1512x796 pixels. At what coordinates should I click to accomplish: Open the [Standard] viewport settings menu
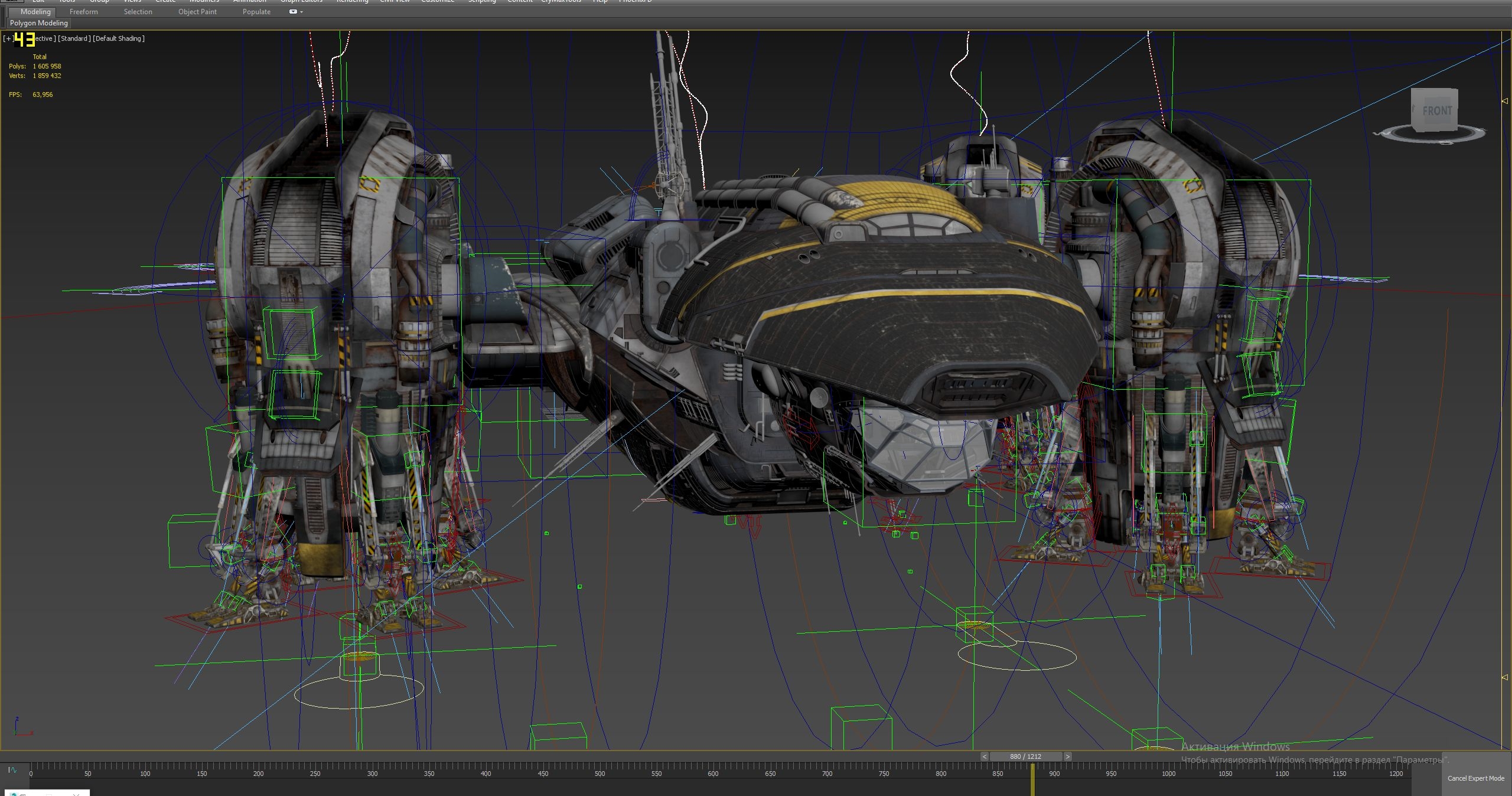click(x=73, y=38)
